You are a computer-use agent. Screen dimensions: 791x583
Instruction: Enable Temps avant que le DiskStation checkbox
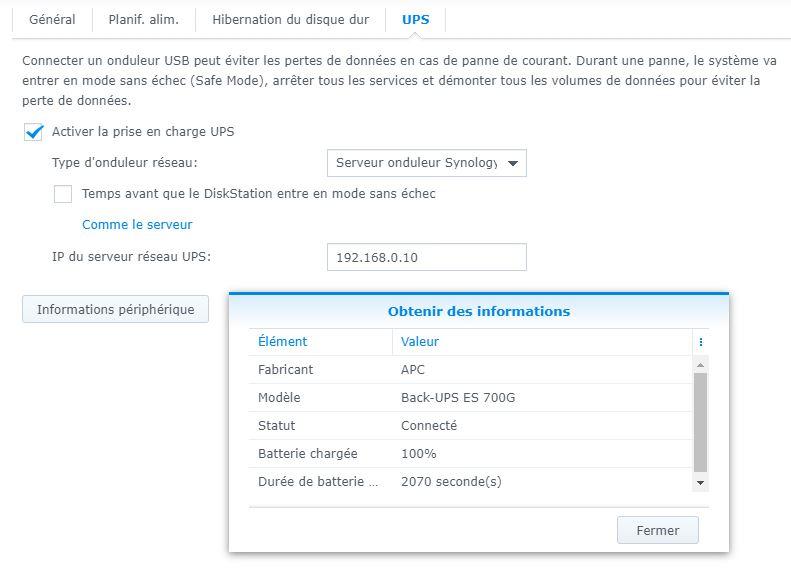[x=63, y=194]
